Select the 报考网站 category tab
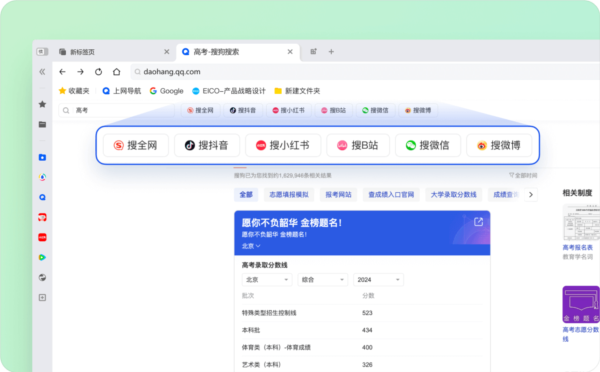Viewport: 600px width, 372px height. [338, 194]
